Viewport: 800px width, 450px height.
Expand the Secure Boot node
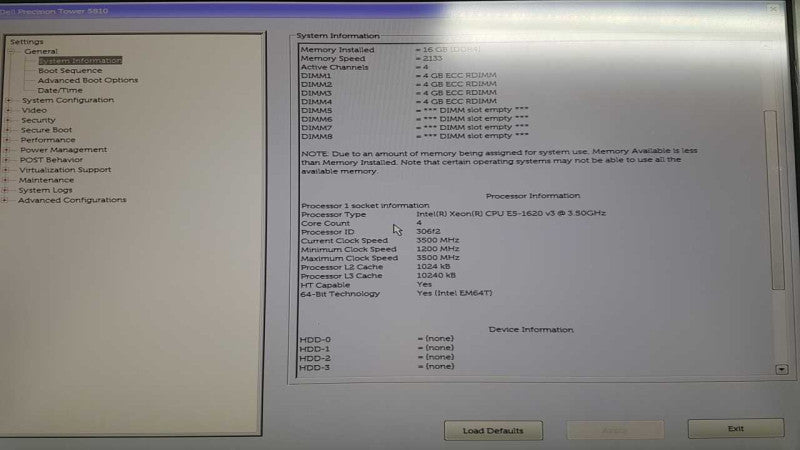click(8, 130)
